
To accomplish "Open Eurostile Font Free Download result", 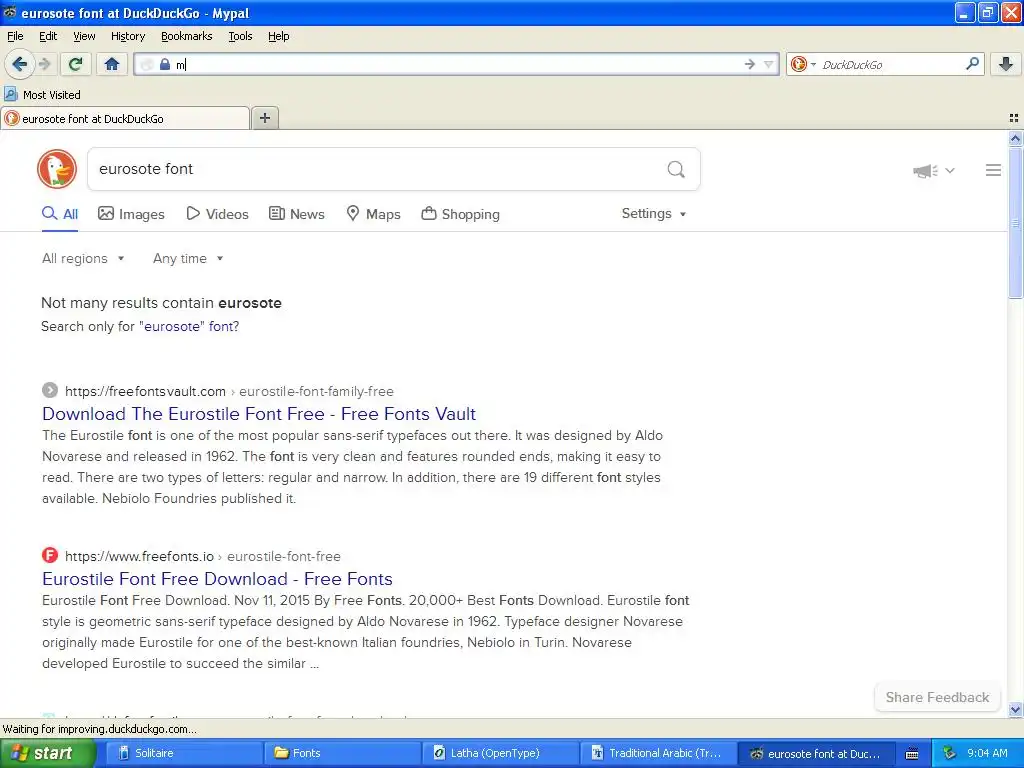I will (x=217, y=579).
